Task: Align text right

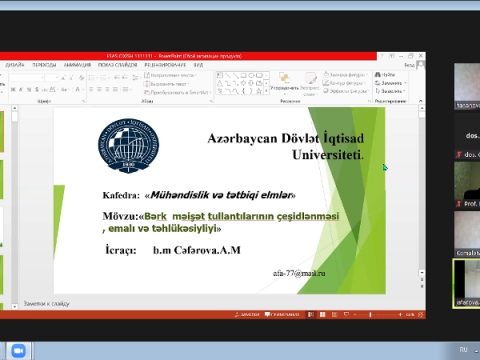Action: pos(107,89)
